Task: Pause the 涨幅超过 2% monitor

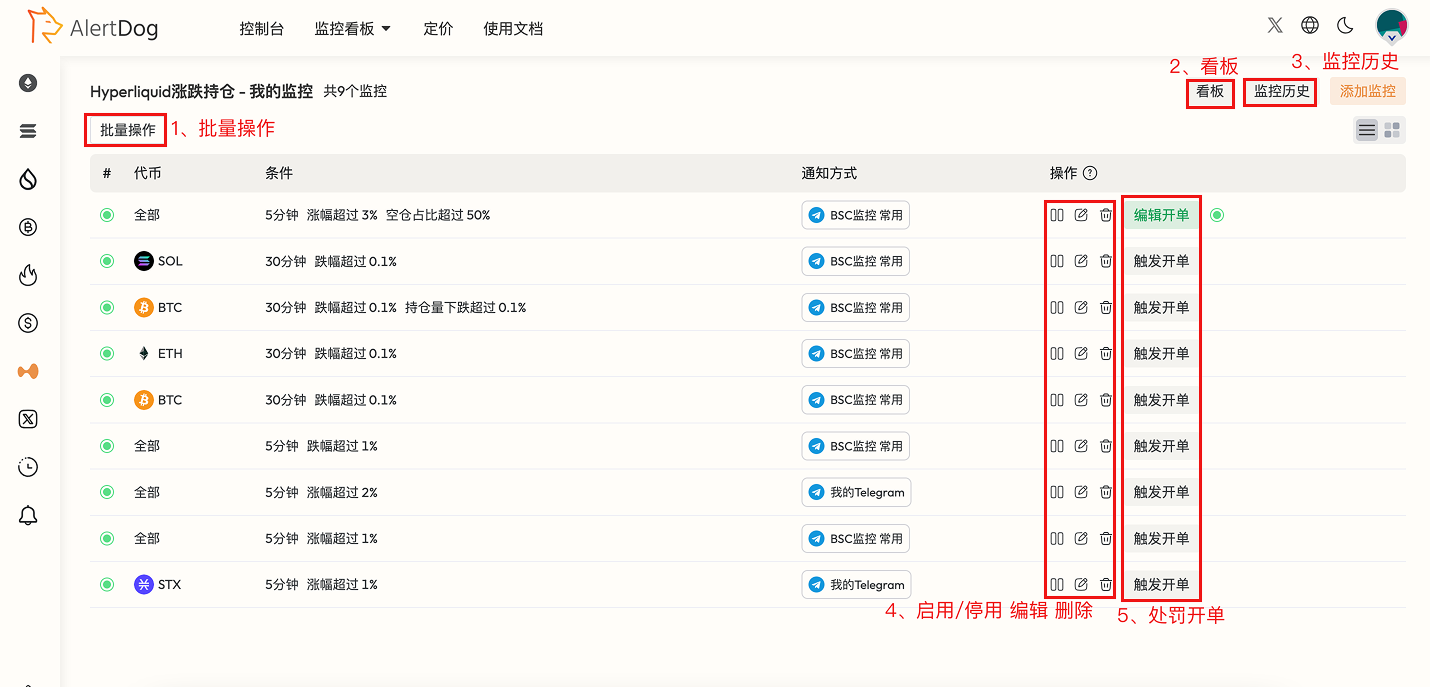Action: [1057, 492]
